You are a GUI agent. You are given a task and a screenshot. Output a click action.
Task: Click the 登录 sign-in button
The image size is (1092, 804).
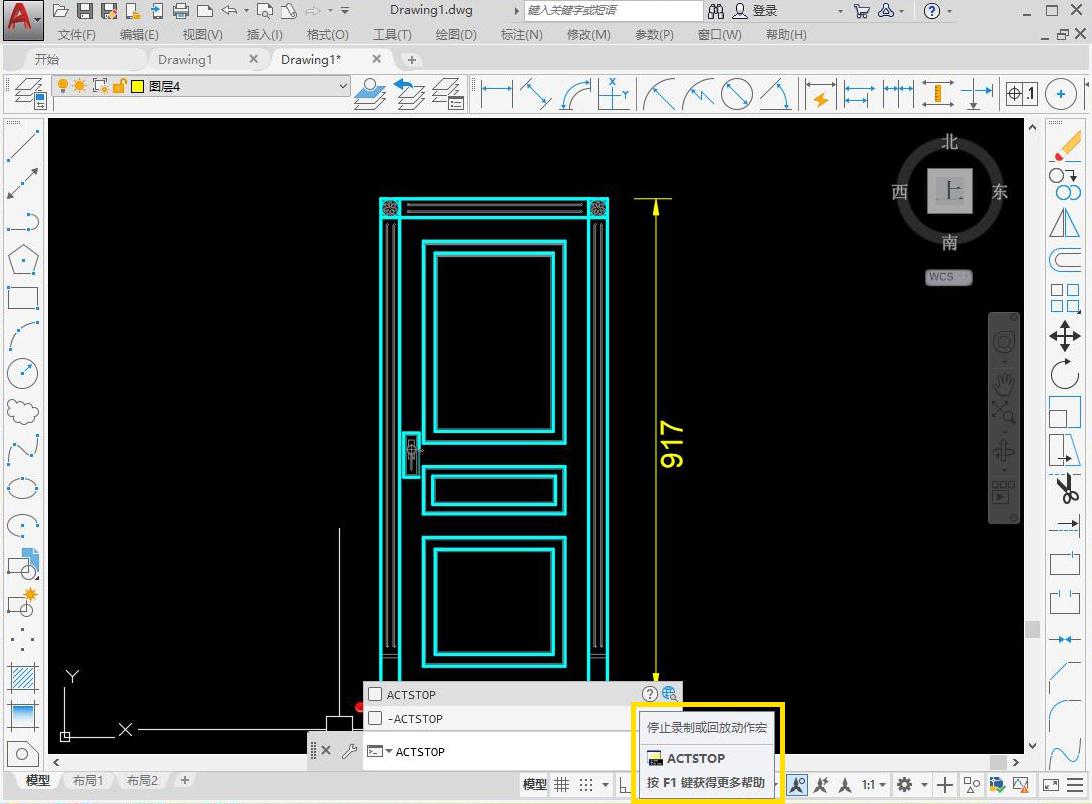764,11
